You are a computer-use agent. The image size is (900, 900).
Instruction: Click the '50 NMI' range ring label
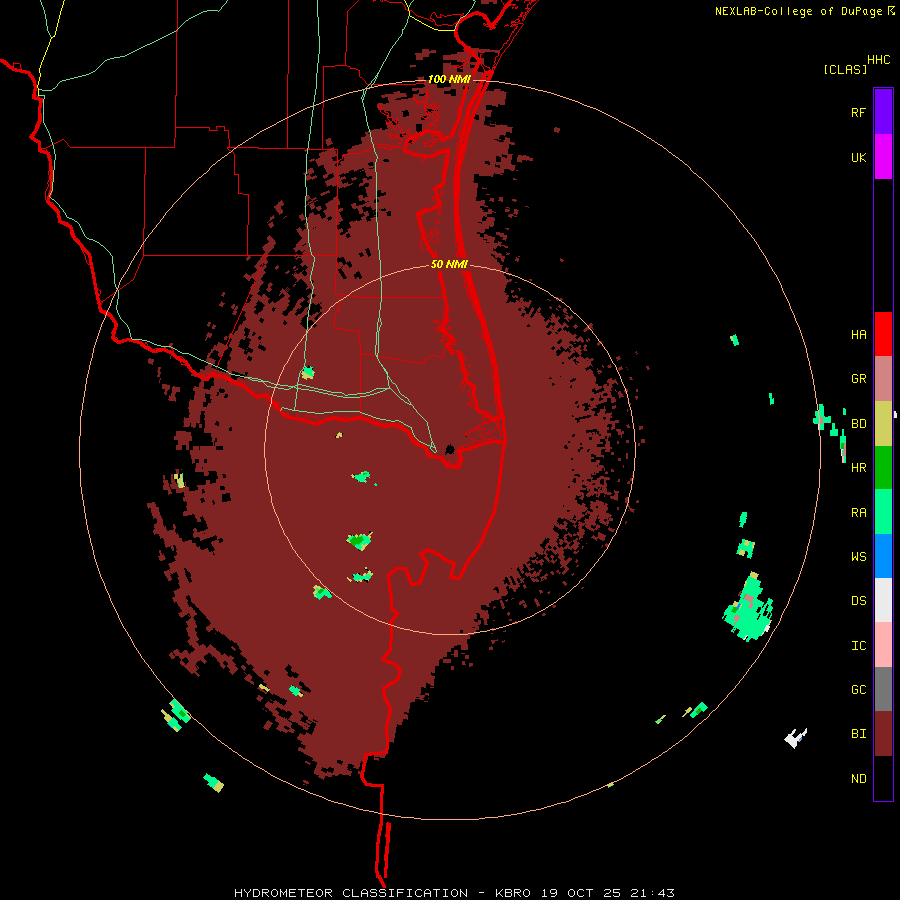[449, 264]
